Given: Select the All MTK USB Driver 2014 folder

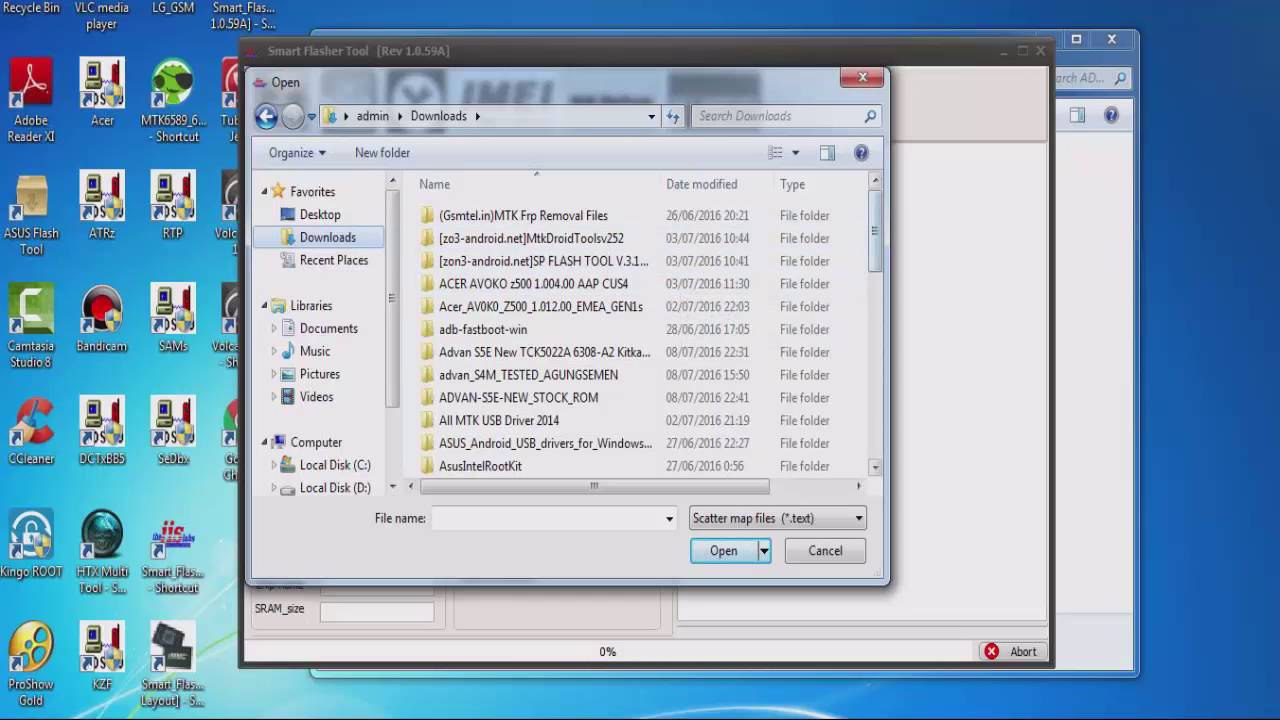Looking at the screenshot, I should click(498, 420).
